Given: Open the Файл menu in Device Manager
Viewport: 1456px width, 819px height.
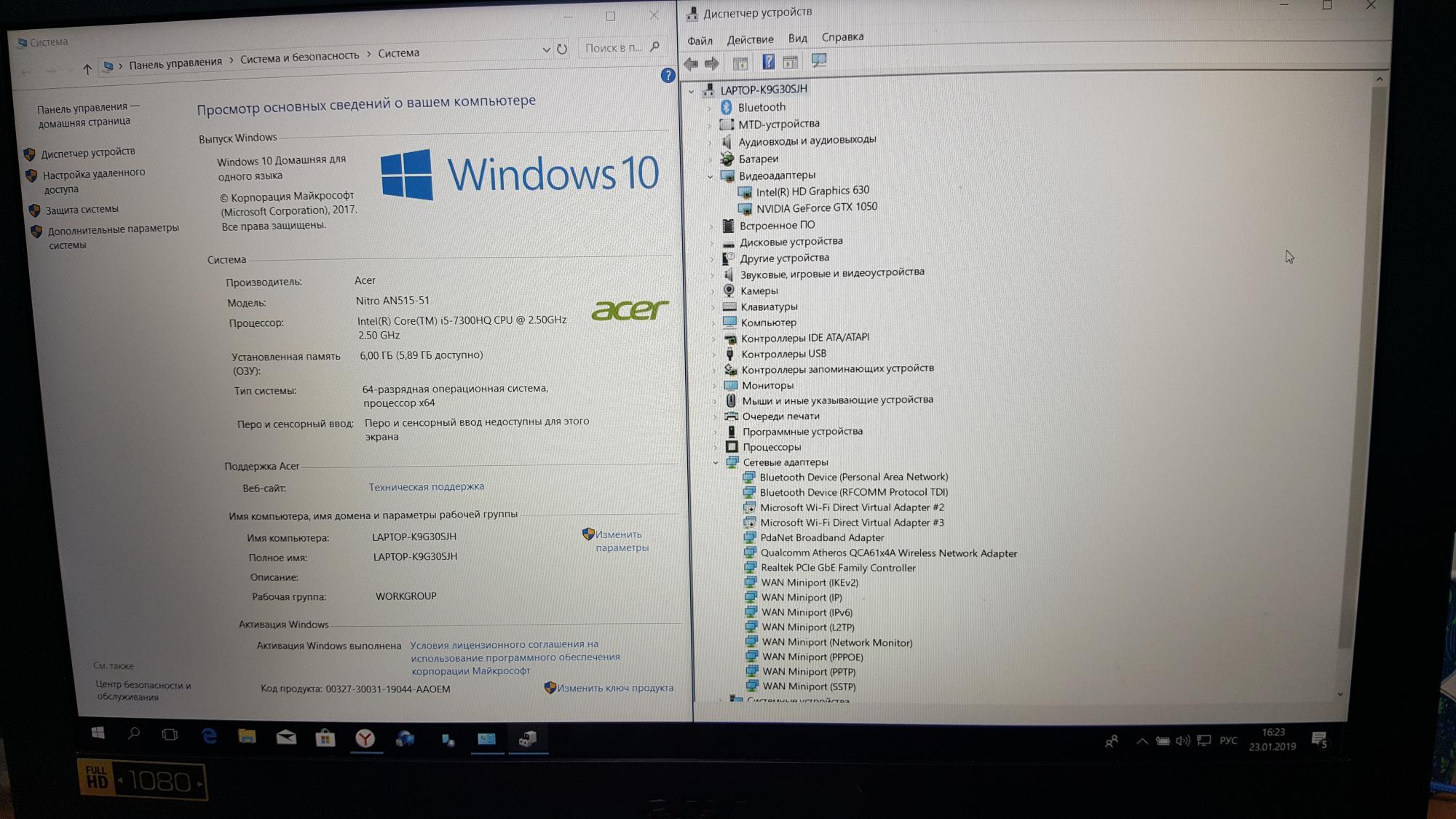Looking at the screenshot, I should tap(701, 37).
